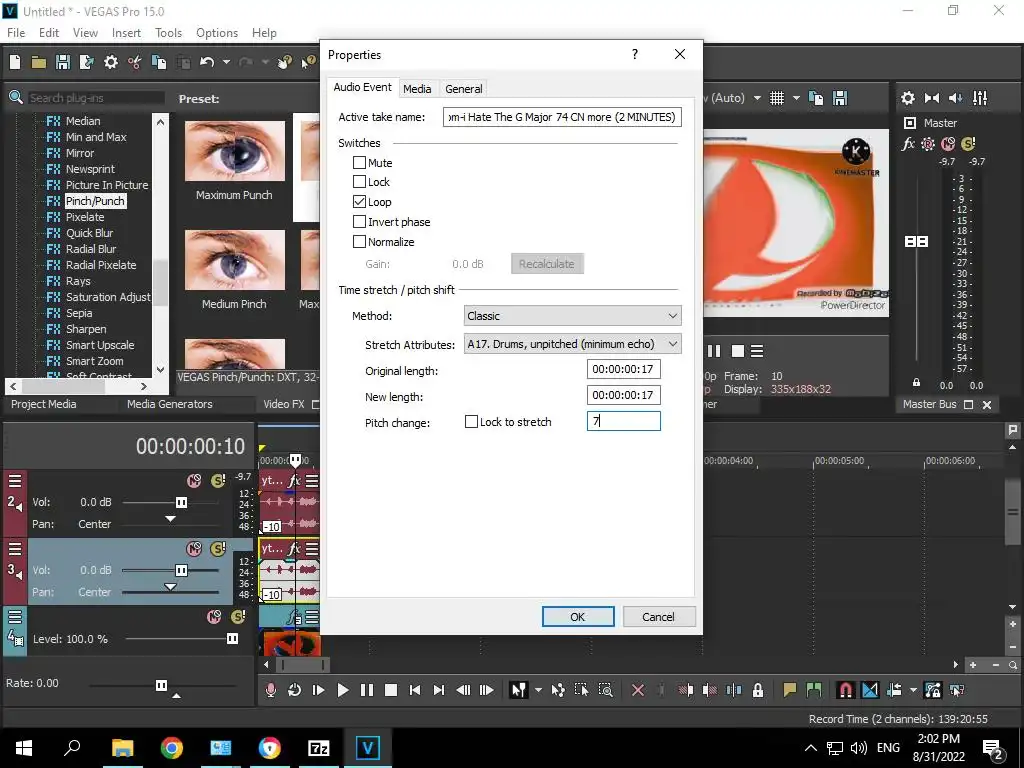
Task: Click the Dim Output speaker icon
Action: [955, 98]
